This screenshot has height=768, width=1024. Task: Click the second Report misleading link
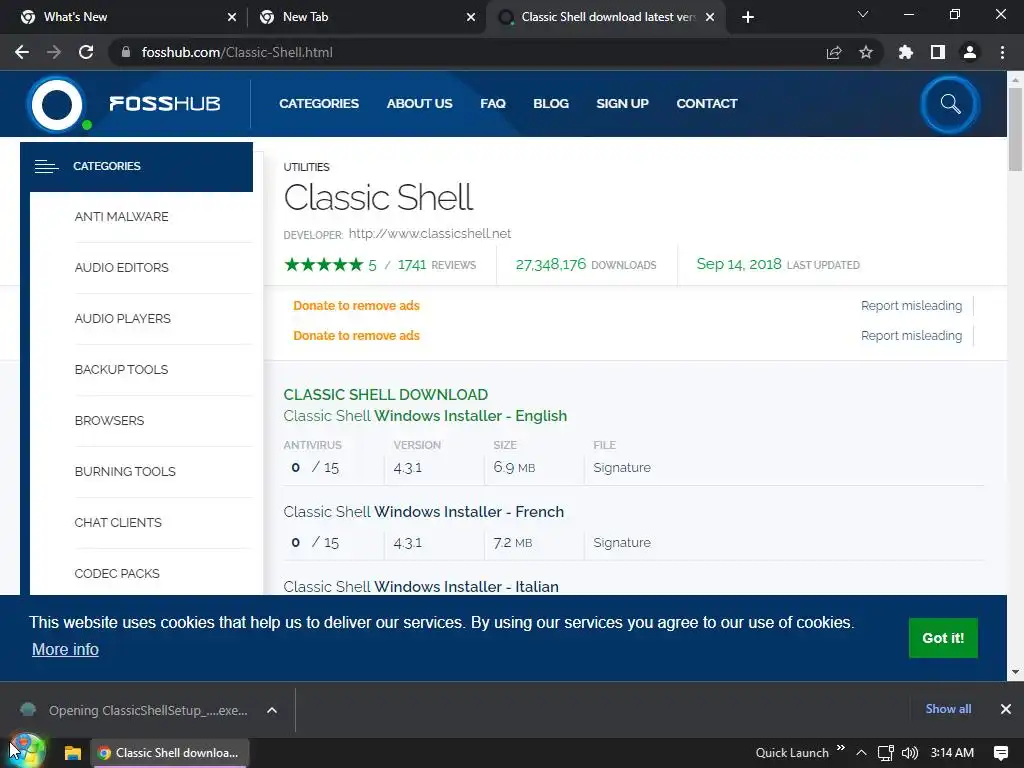click(911, 336)
